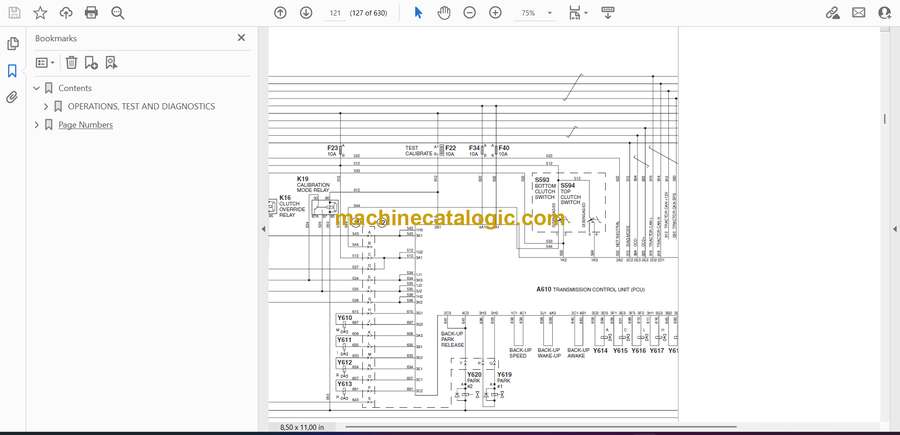Click the BACK-UP WAKE-UP label
The width and height of the screenshot is (900, 435).
tap(549, 353)
